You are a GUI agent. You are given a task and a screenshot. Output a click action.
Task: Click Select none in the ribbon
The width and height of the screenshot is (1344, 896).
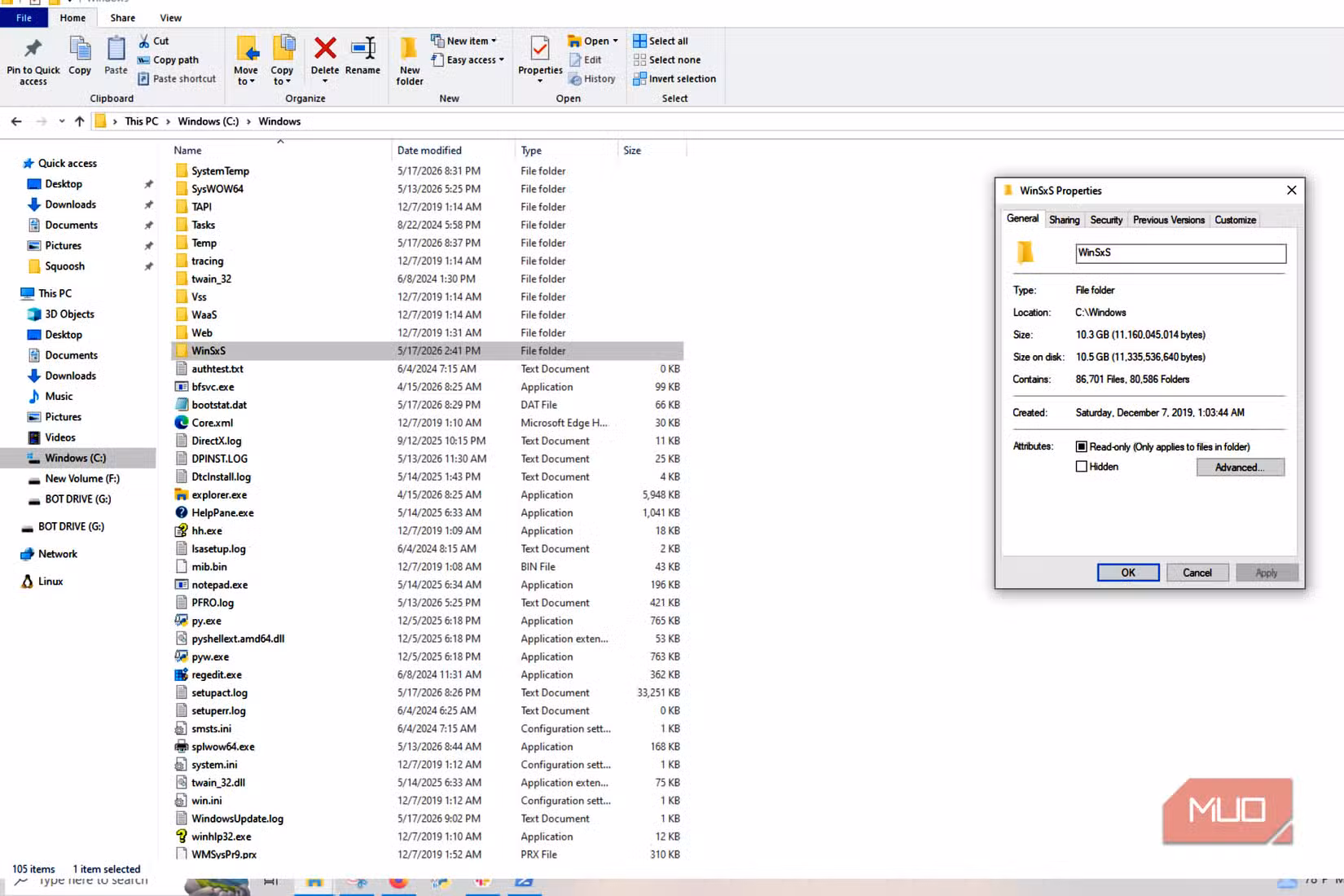(667, 59)
